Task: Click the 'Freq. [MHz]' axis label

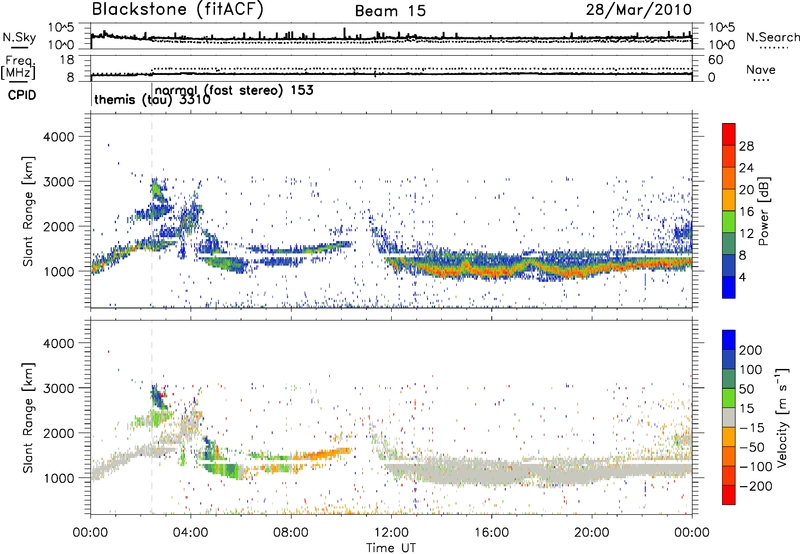Action: pos(18,67)
